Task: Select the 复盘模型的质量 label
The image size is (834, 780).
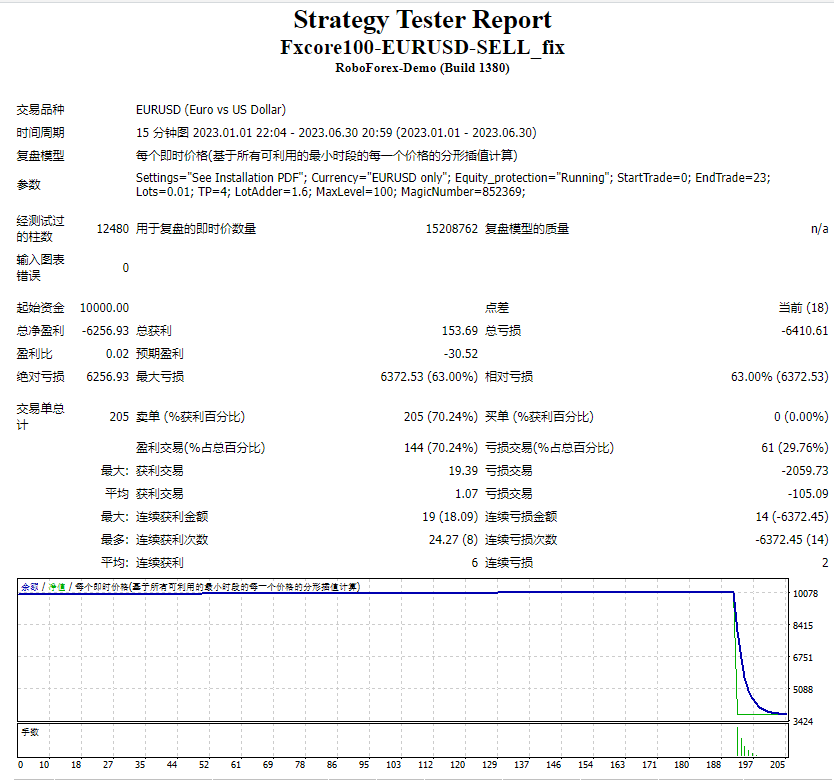Action: pyautogui.click(x=527, y=229)
